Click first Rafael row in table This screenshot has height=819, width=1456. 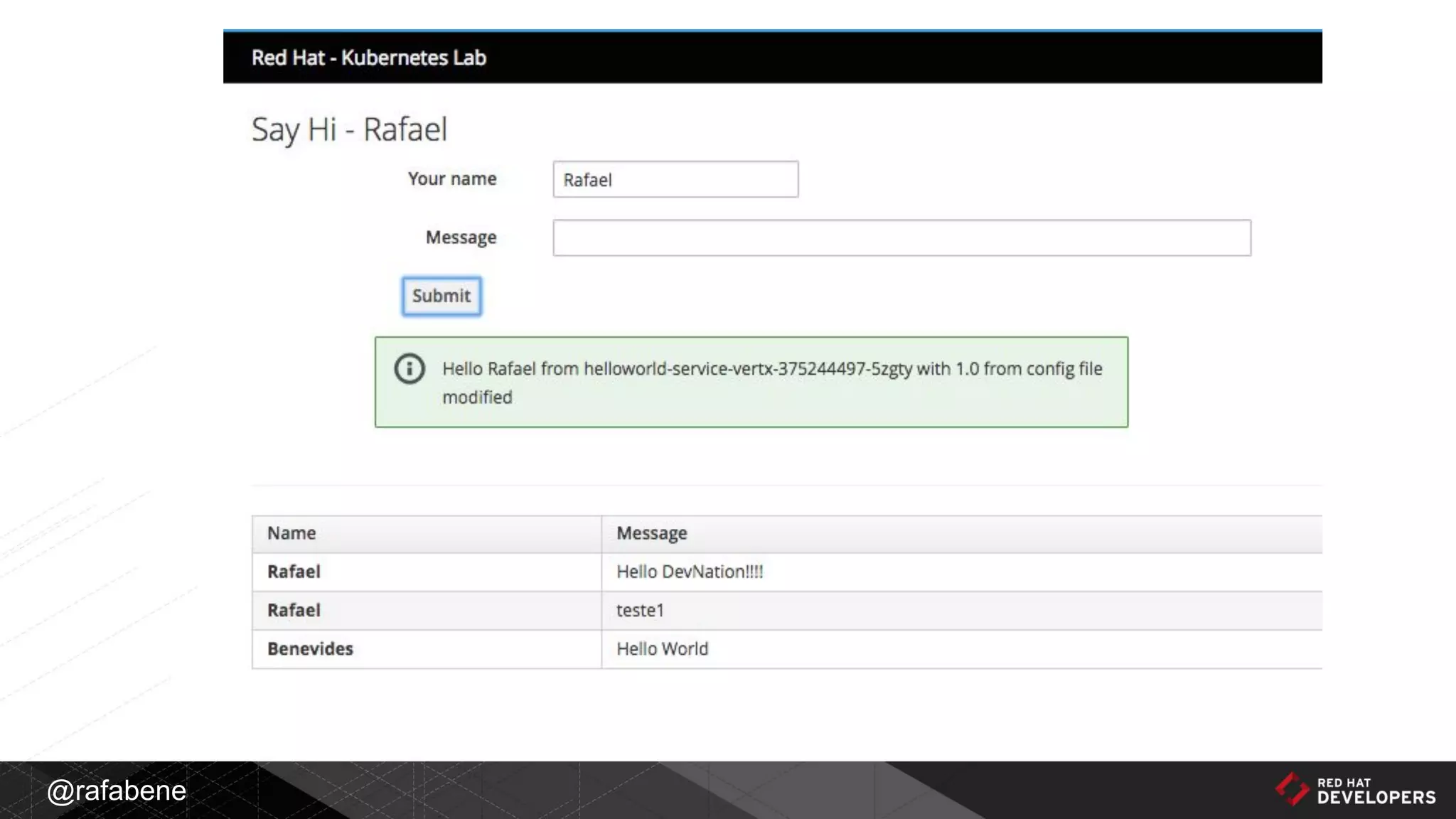click(294, 572)
